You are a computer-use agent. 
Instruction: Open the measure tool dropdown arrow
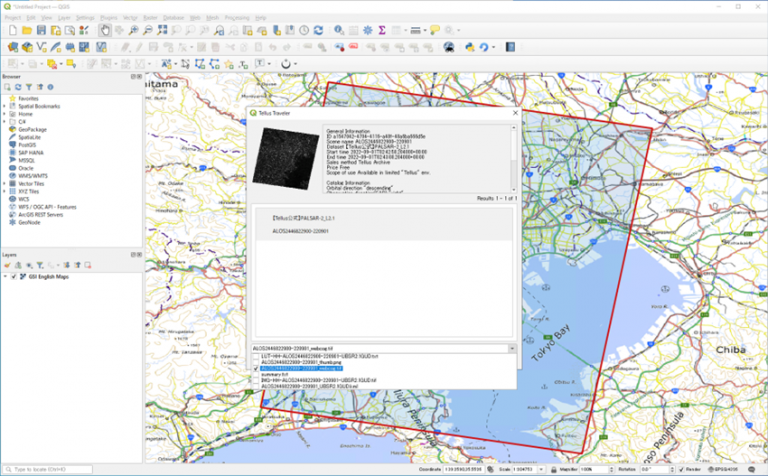(x=425, y=30)
